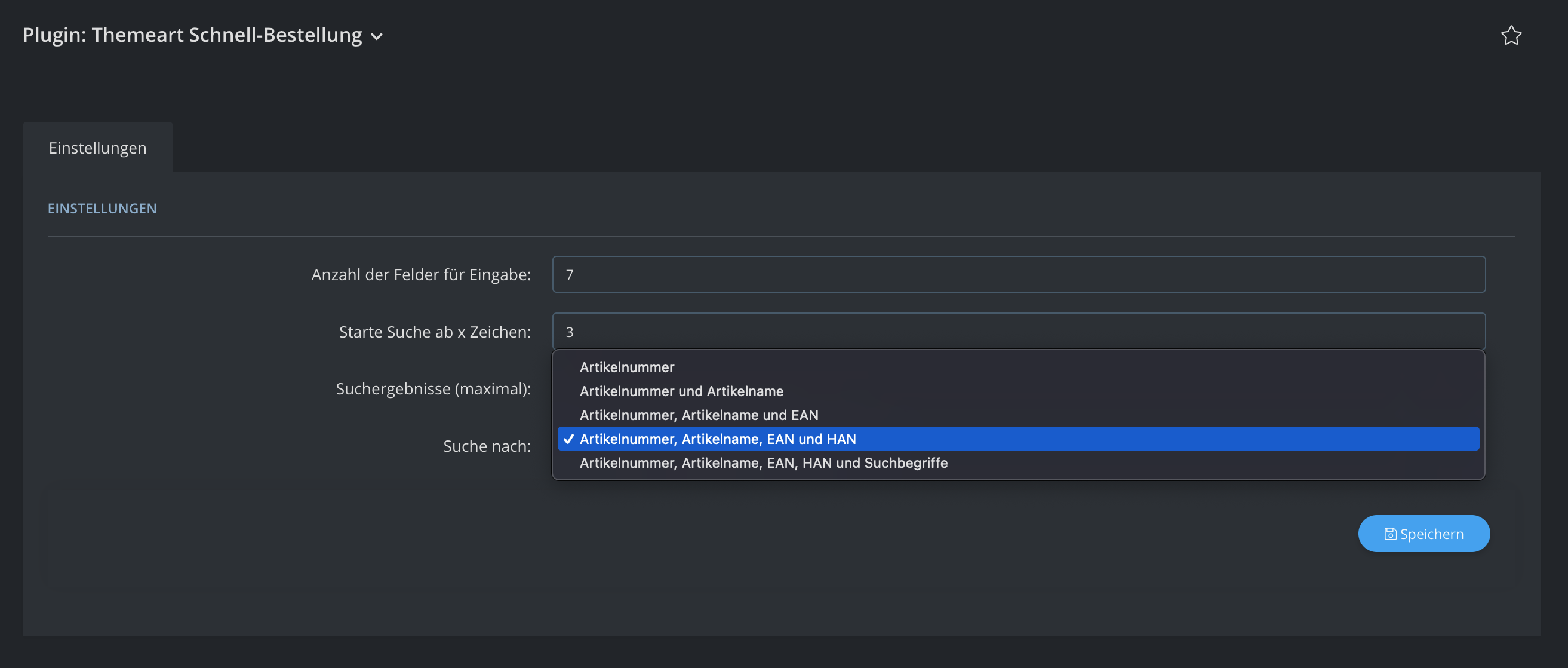Click the Anzahl der Felder für Eingabe label
This screenshot has width=1568, height=668.
pos(421,275)
